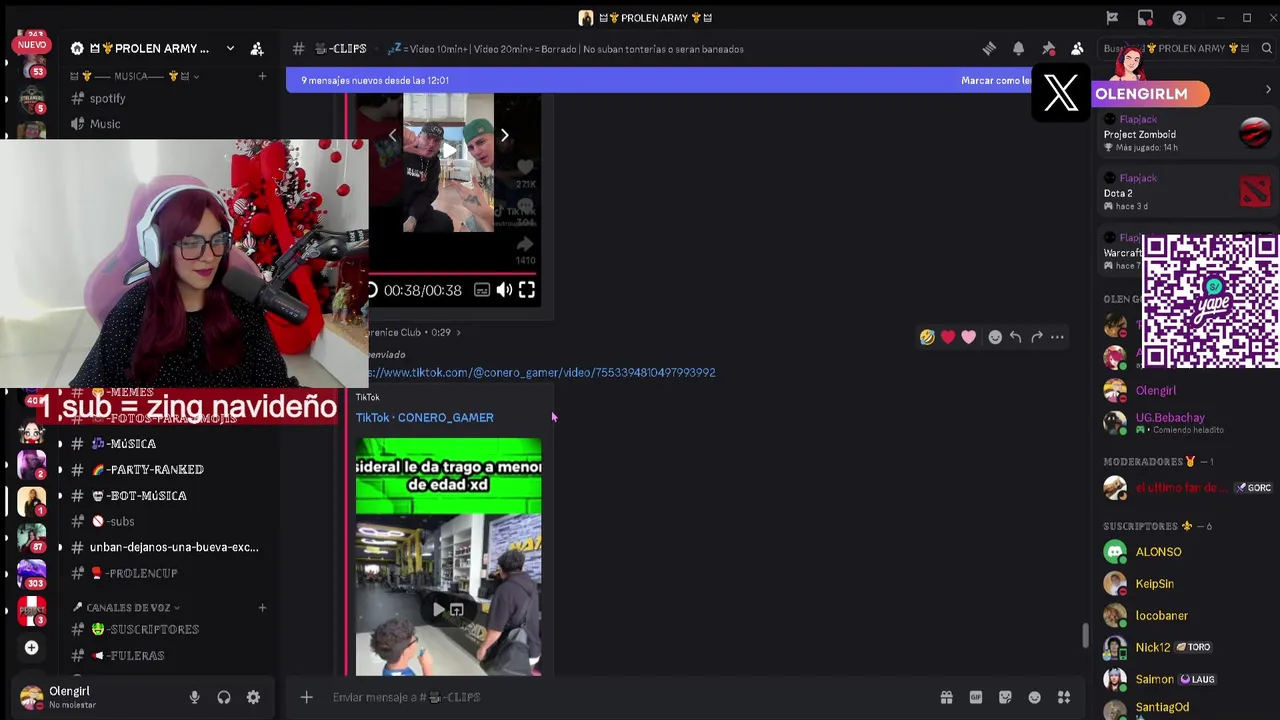This screenshot has height=720, width=1280.
Task: Mute upper video with speaker icon
Action: tap(504, 290)
